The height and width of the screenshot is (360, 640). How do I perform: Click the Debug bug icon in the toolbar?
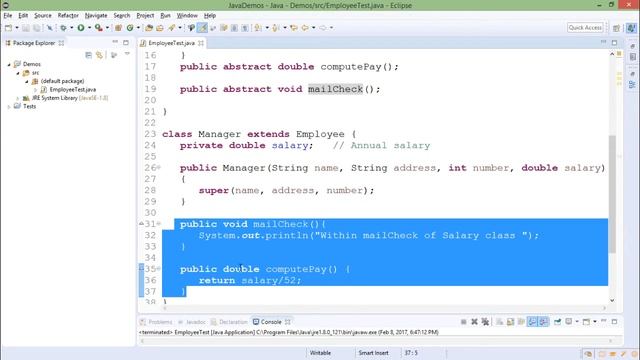point(63,28)
